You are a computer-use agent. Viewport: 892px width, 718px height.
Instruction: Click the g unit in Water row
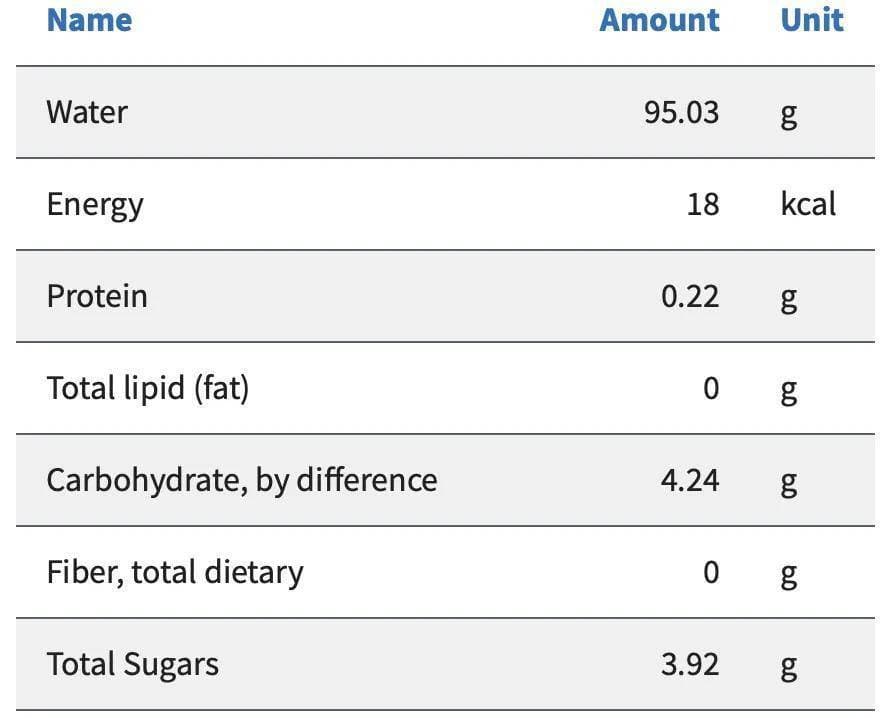coord(788,116)
